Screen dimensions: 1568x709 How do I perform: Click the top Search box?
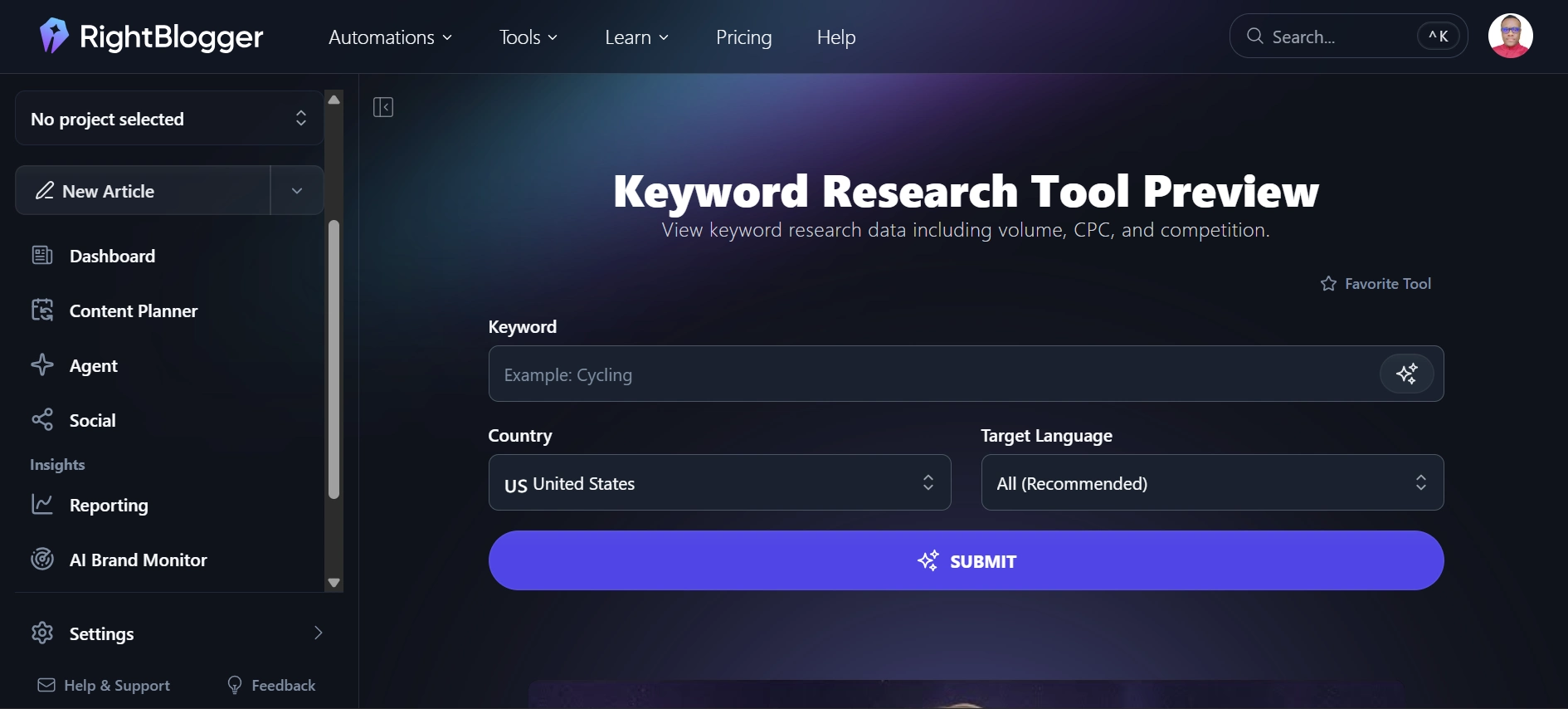point(1348,37)
